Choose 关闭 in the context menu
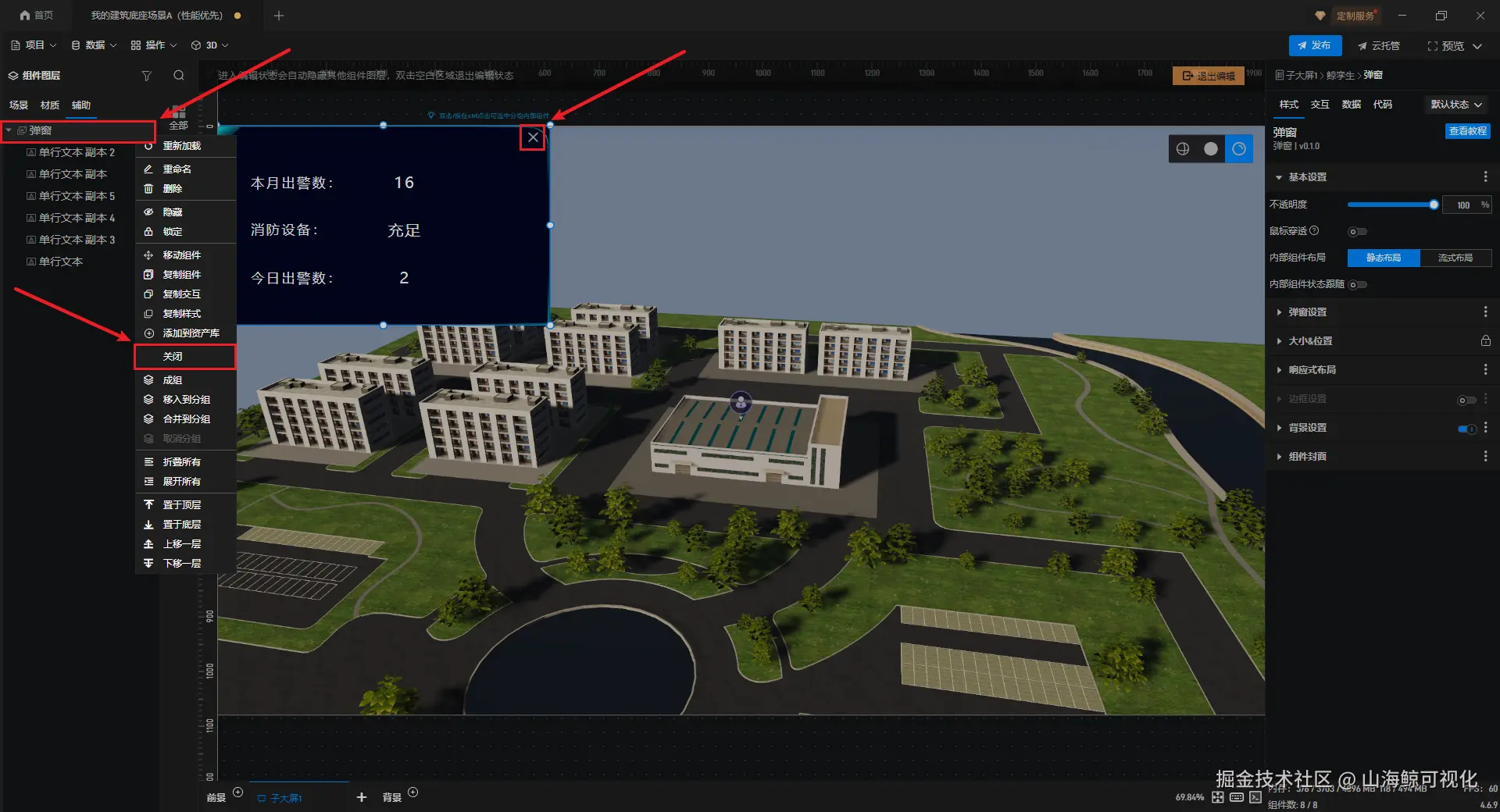 click(186, 357)
